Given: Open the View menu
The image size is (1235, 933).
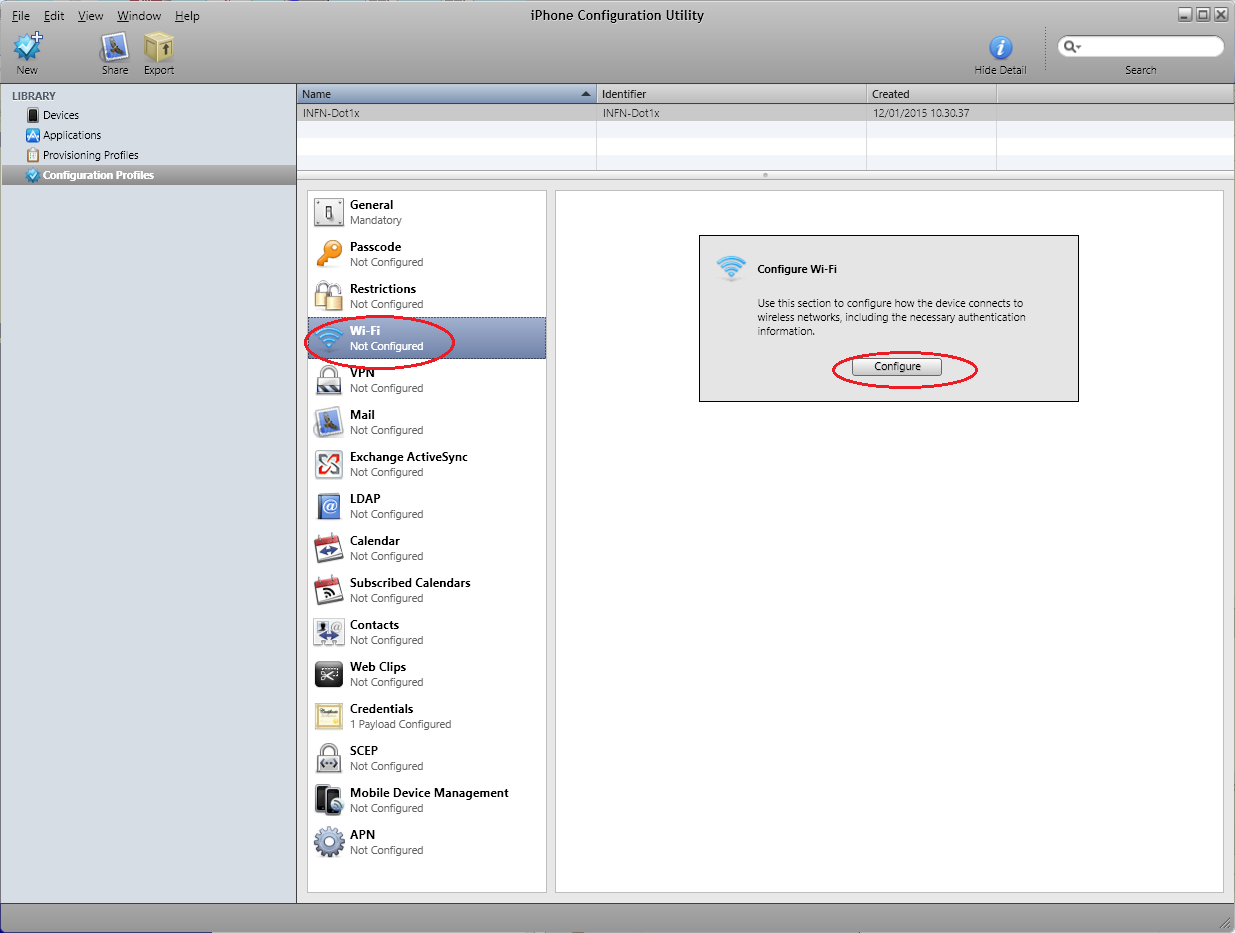Looking at the screenshot, I should [x=90, y=16].
